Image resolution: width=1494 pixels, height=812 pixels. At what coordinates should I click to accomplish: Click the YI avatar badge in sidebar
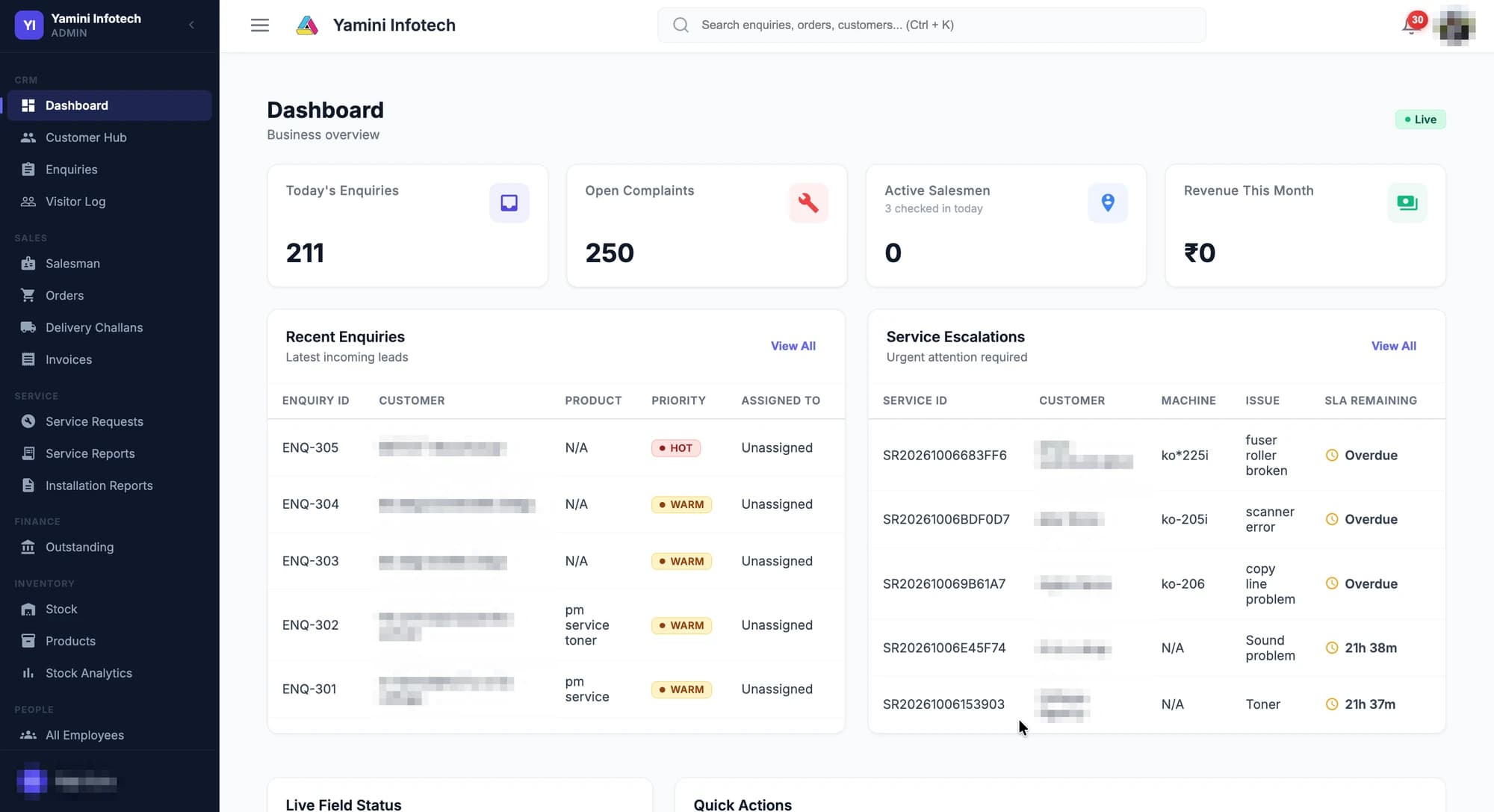pyautogui.click(x=29, y=25)
